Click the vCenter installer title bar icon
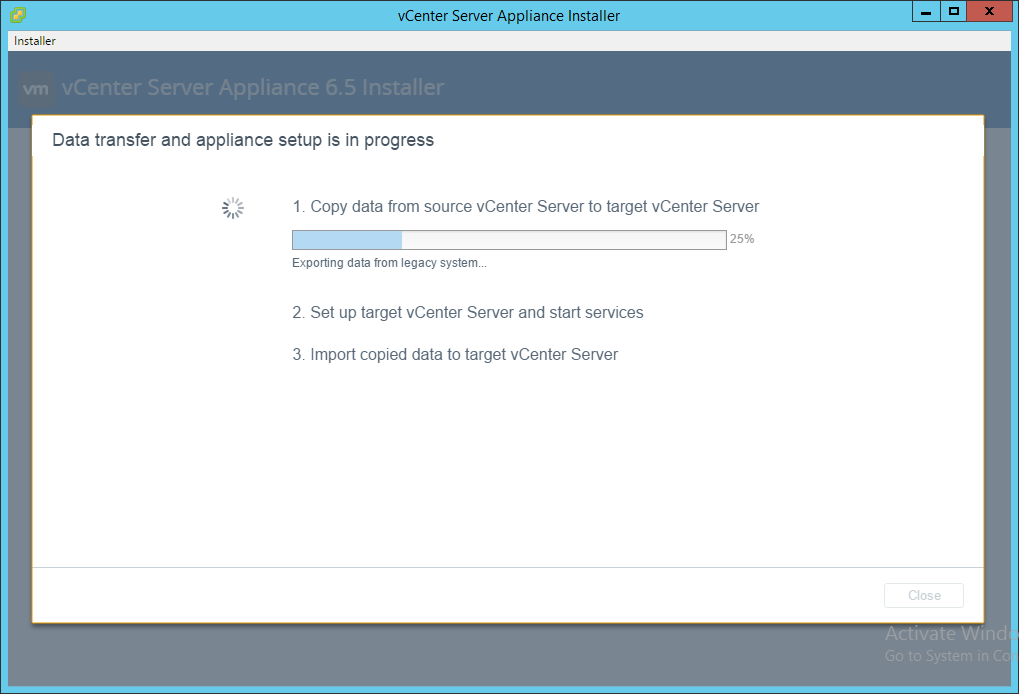 [18, 14]
